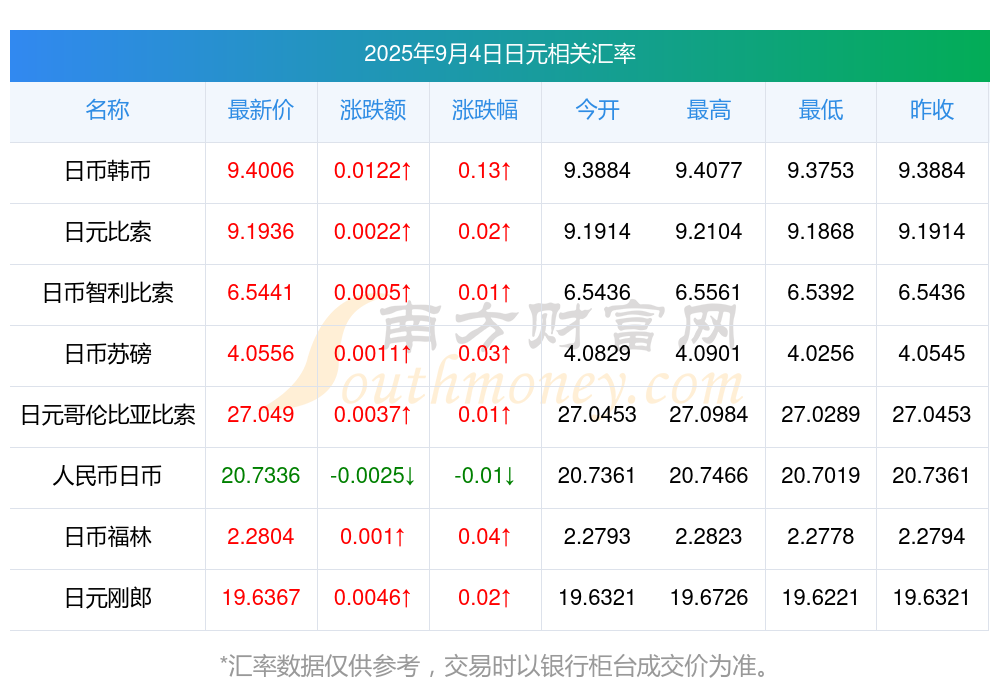
Task: Click the 最高 column header
Action: [709, 111]
